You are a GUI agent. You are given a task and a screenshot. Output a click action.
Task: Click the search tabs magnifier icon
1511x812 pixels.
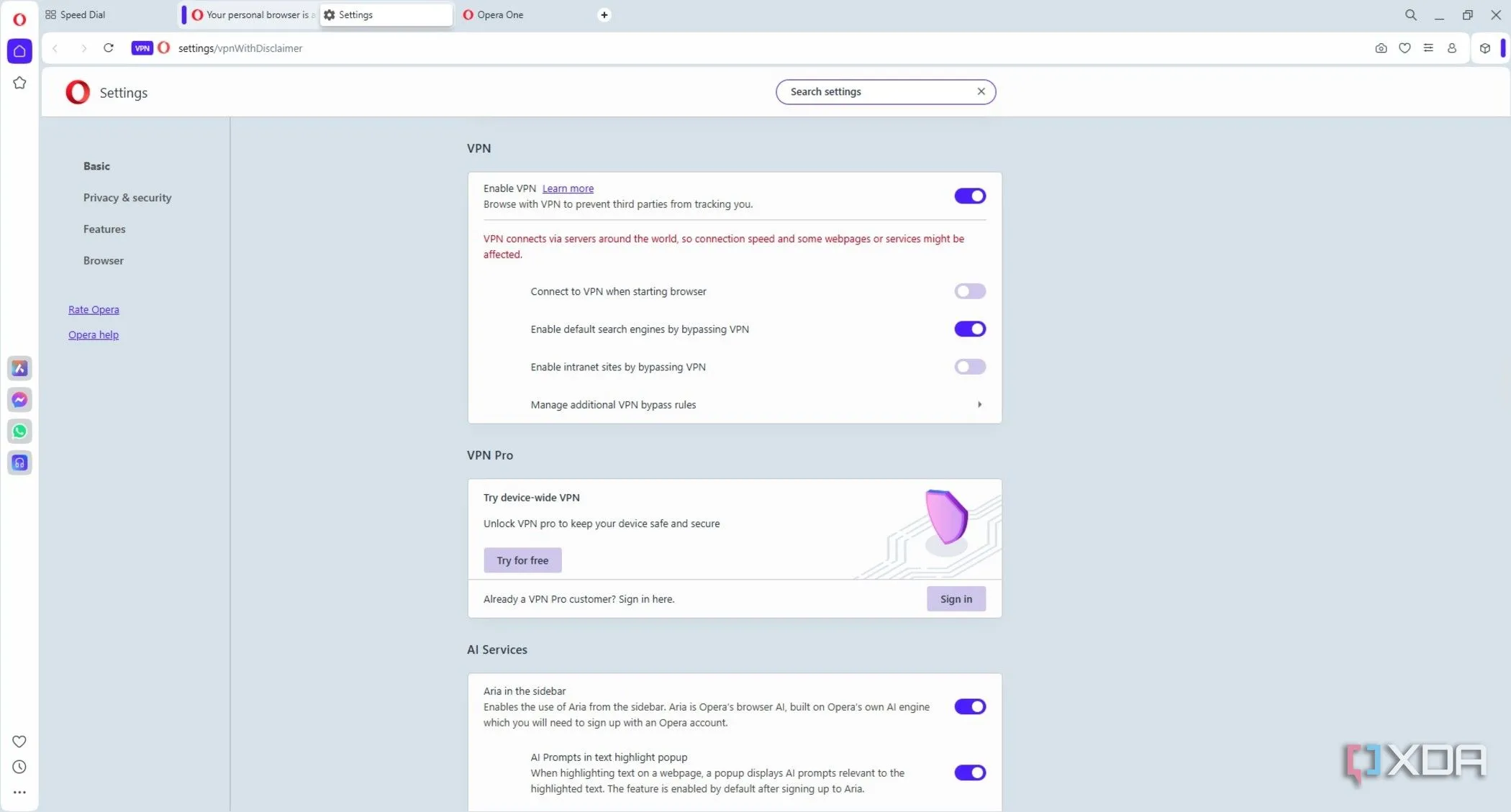(1411, 15)
